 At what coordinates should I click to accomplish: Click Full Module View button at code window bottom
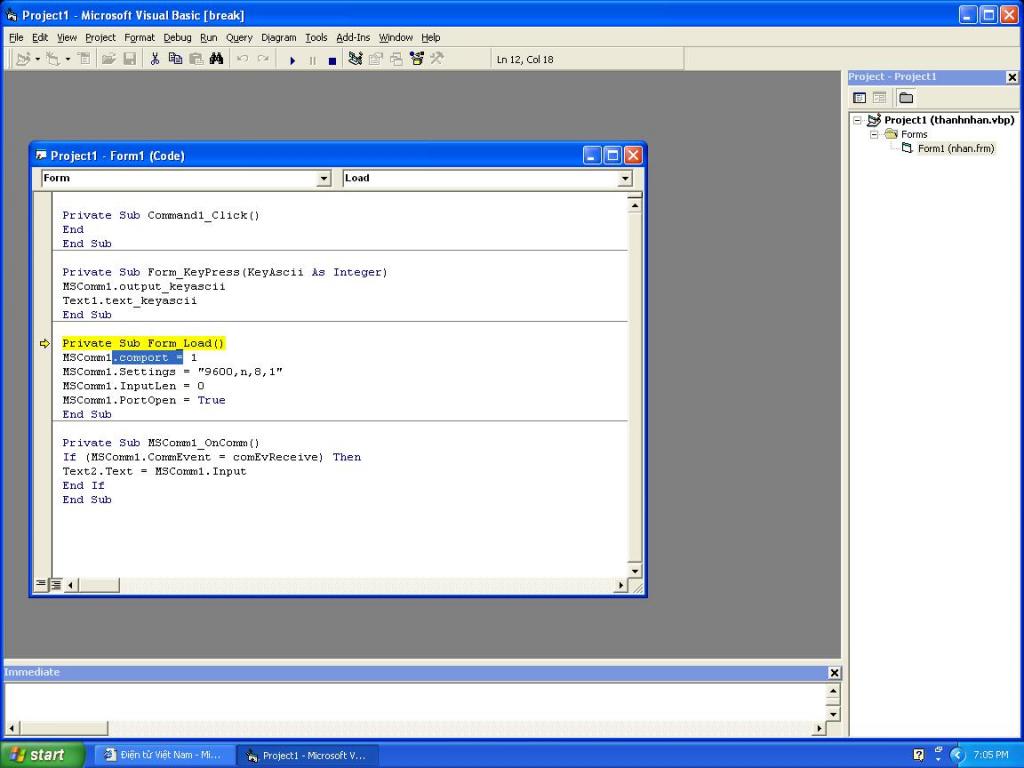click(x=56, y=584)
